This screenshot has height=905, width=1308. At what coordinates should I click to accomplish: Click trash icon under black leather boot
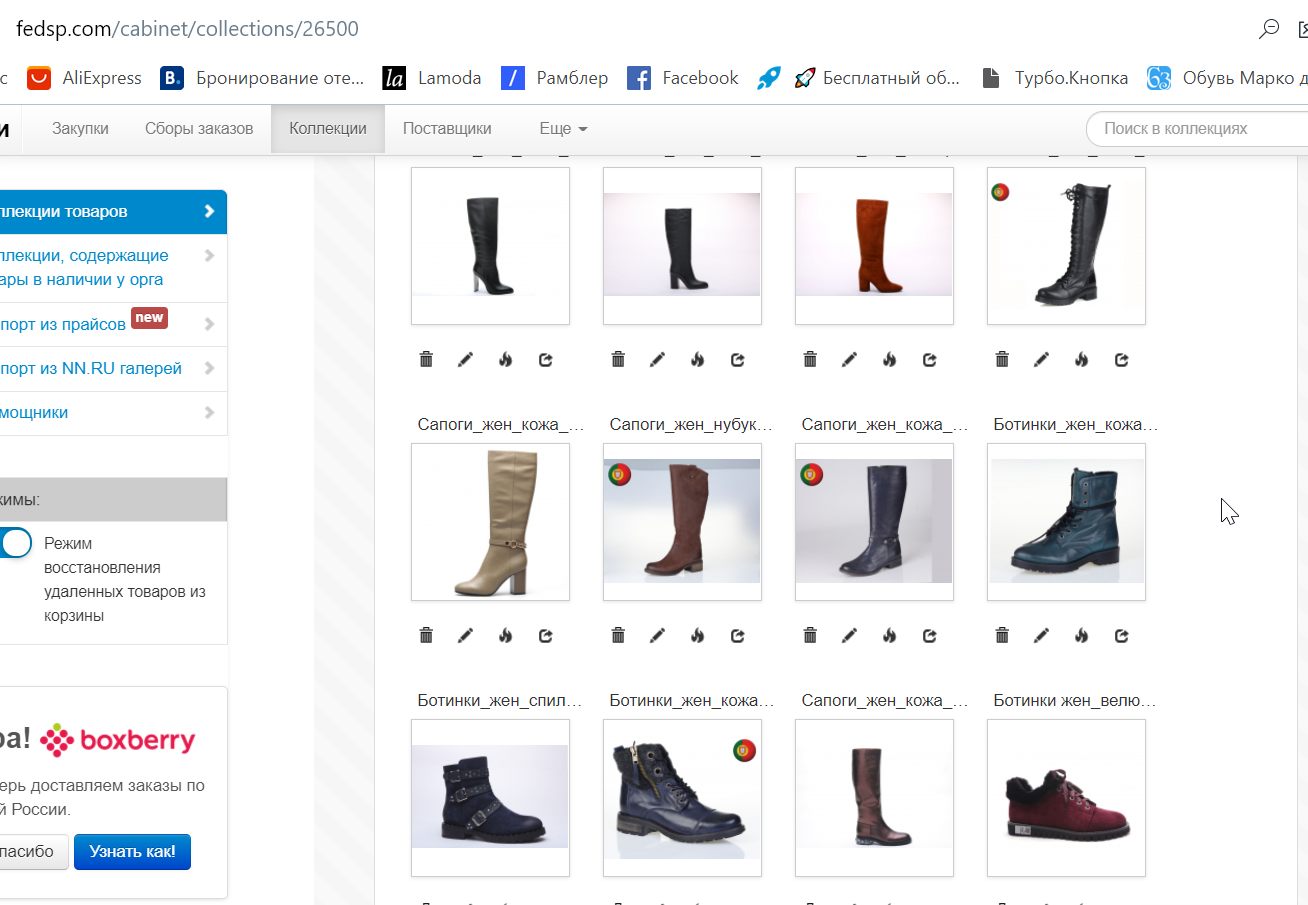point(426,360)
